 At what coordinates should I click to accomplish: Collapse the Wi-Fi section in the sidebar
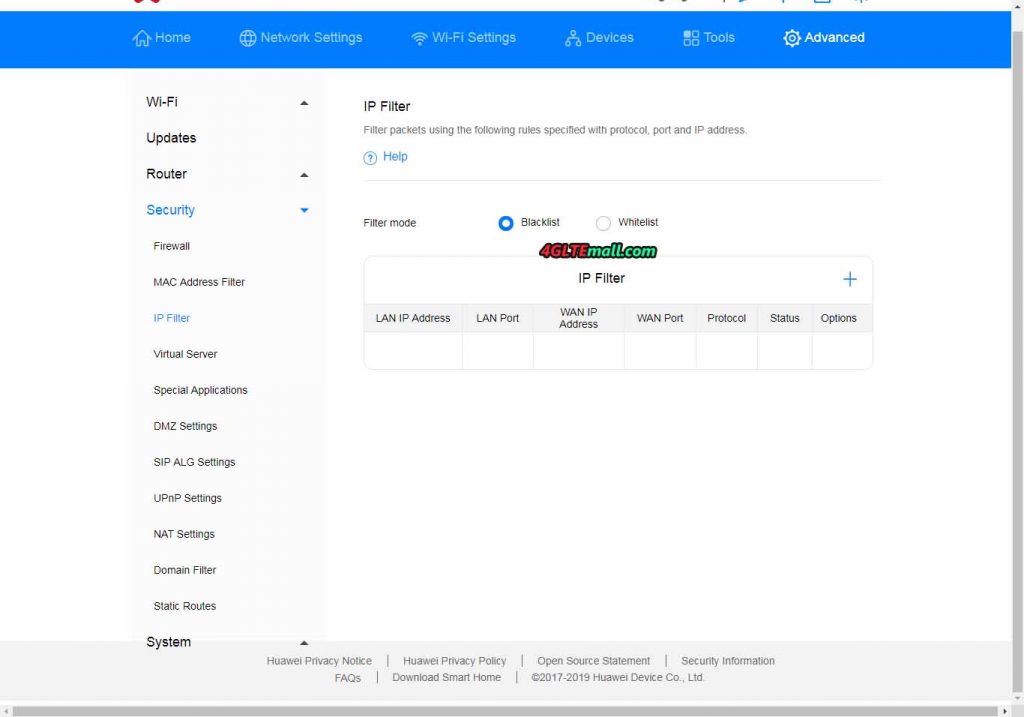303,102
